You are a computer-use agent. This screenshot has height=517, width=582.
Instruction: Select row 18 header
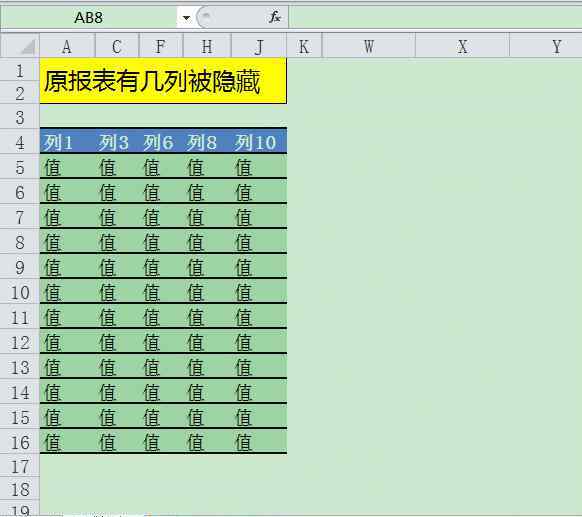[20, 489]
